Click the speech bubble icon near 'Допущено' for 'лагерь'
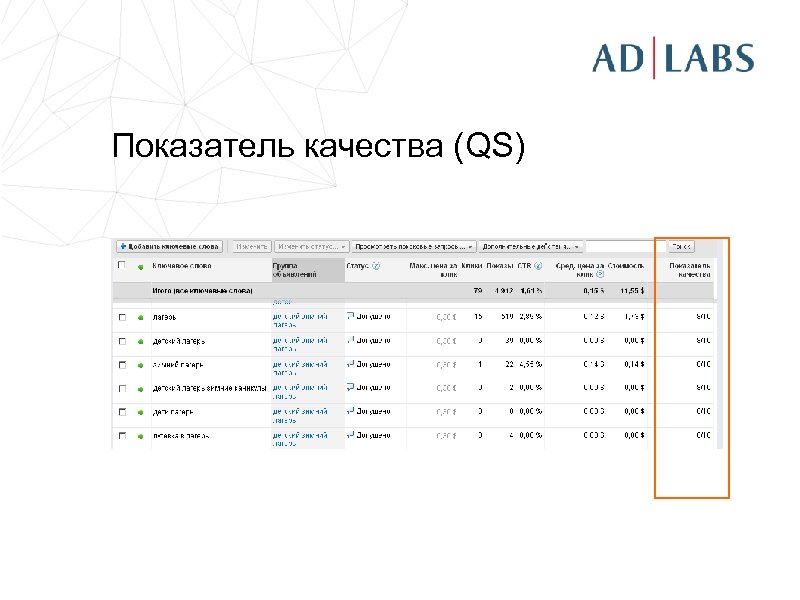The image size is (800, 600). [x=350, y=314]
